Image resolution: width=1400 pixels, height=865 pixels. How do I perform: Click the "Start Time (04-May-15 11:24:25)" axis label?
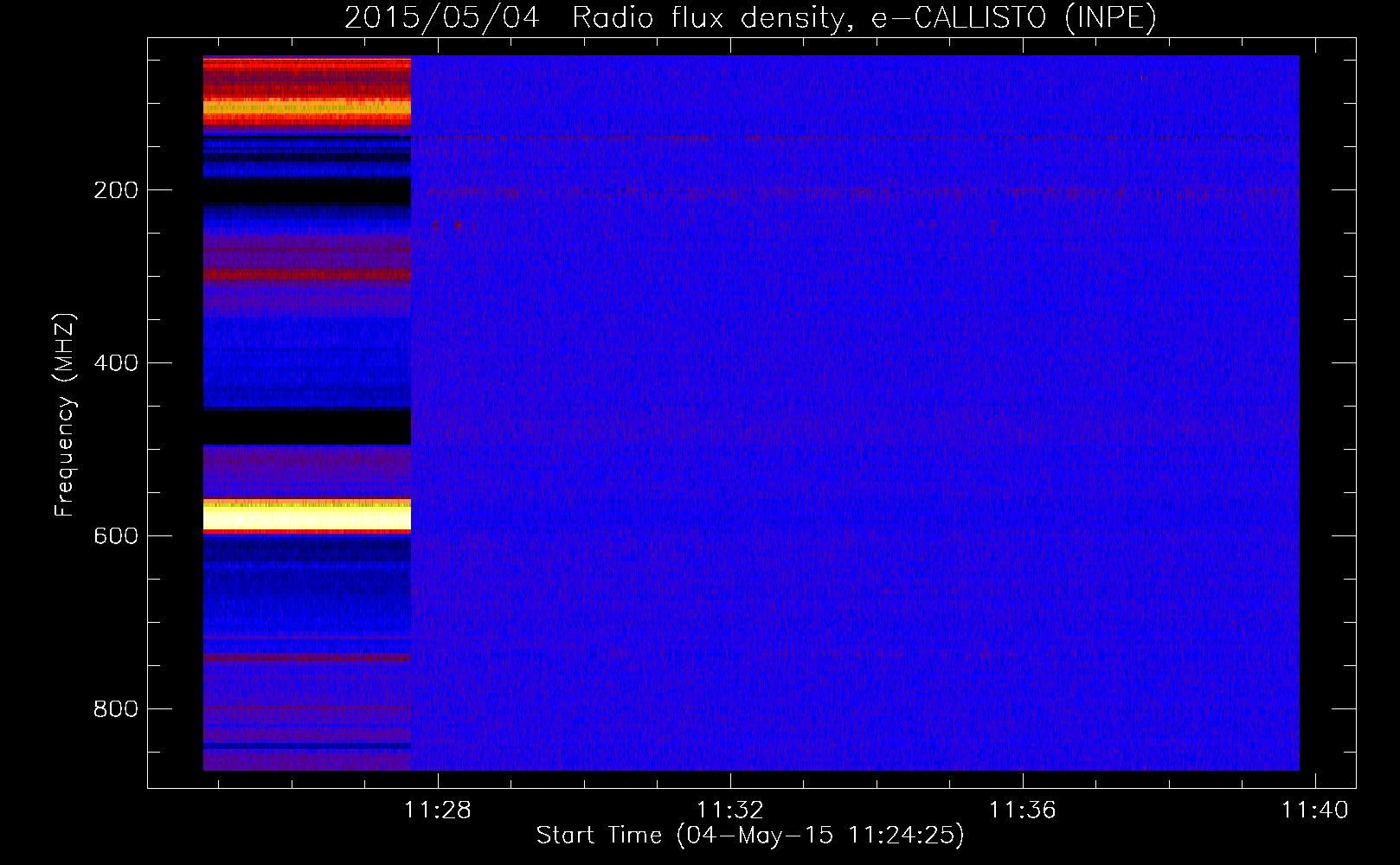click(x=750, y=836)
